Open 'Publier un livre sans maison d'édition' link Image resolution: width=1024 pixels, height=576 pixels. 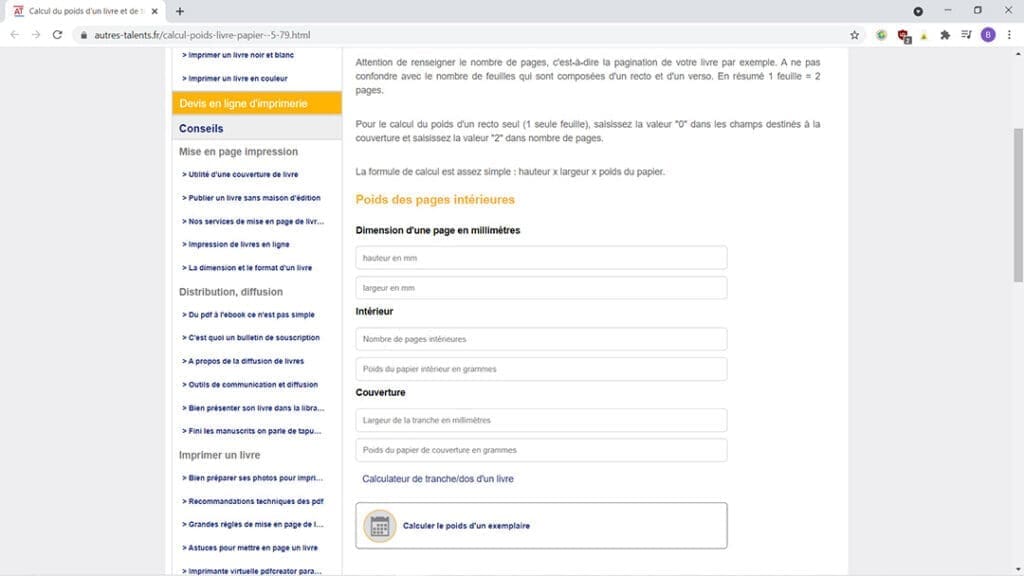point(251,198)
